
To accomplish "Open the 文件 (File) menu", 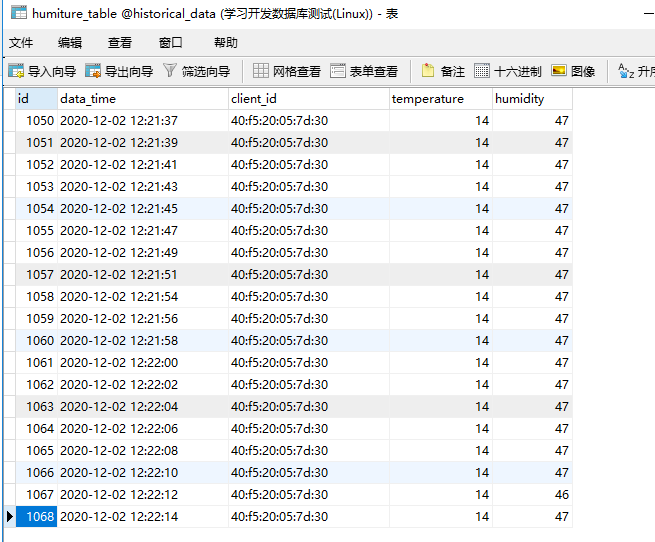I will pos(21,43).
